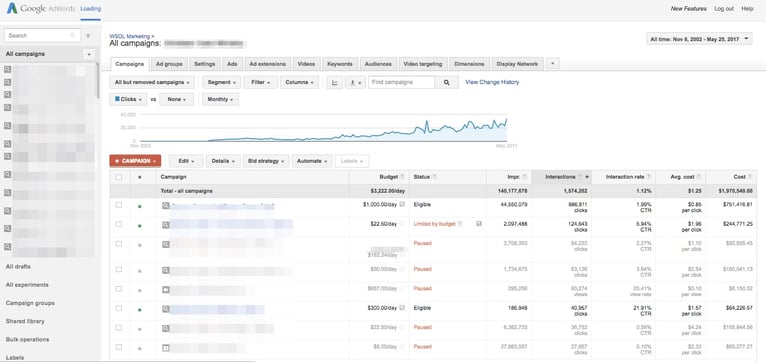
Task: Switch to the Dimensions tab
Action: 469,64
